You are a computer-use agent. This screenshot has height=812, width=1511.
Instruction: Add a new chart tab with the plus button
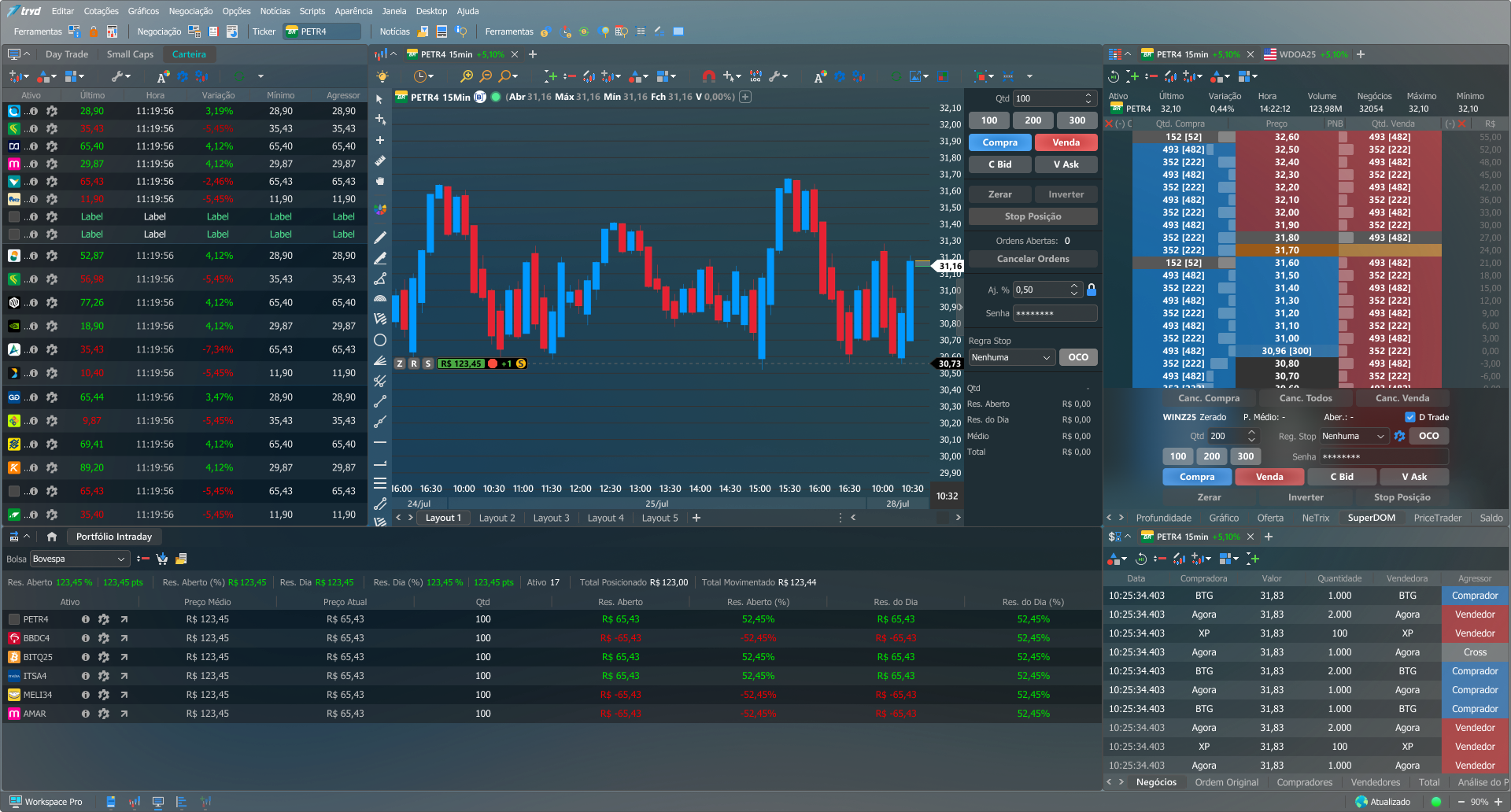click(x=533, y=54)
